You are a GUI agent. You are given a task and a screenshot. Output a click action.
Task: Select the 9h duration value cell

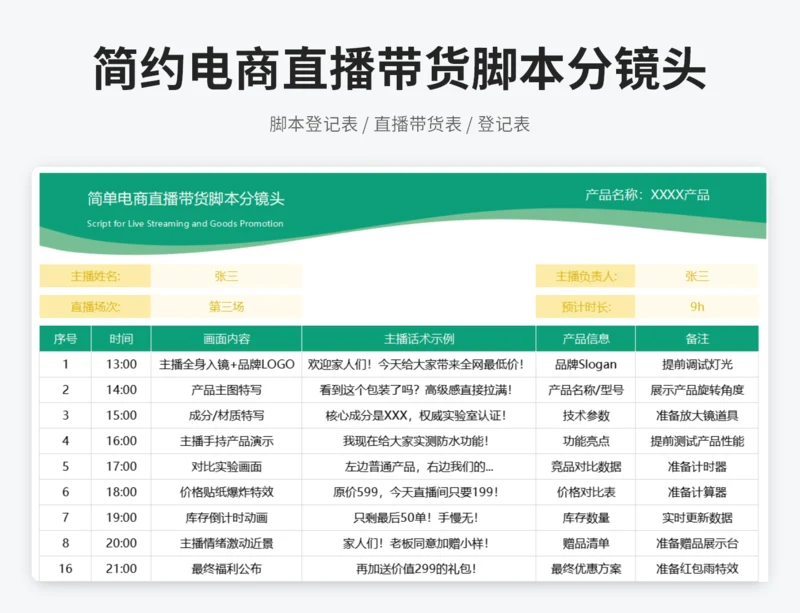[697, 307]
